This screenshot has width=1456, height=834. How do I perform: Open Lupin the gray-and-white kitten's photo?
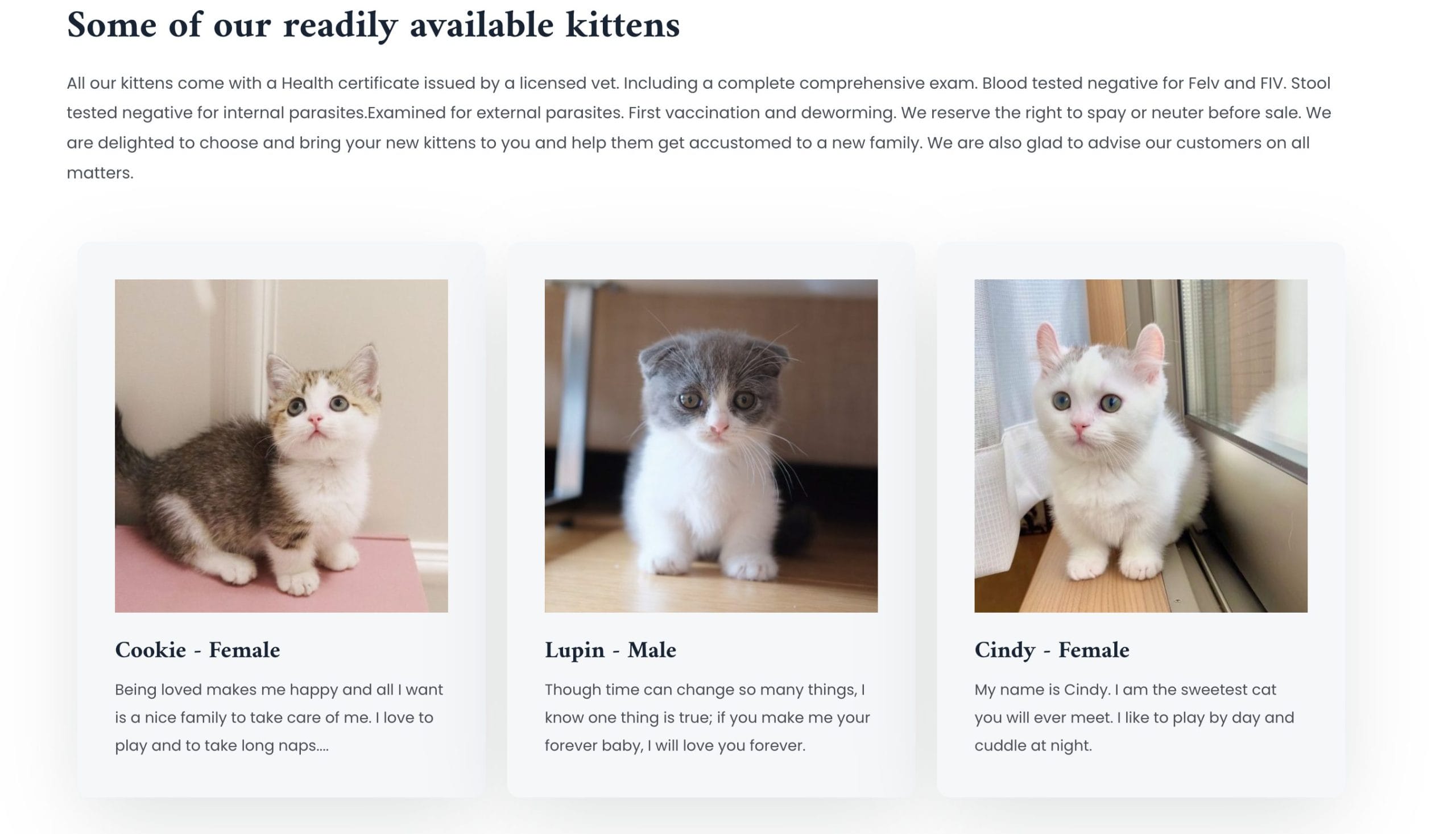710,445
